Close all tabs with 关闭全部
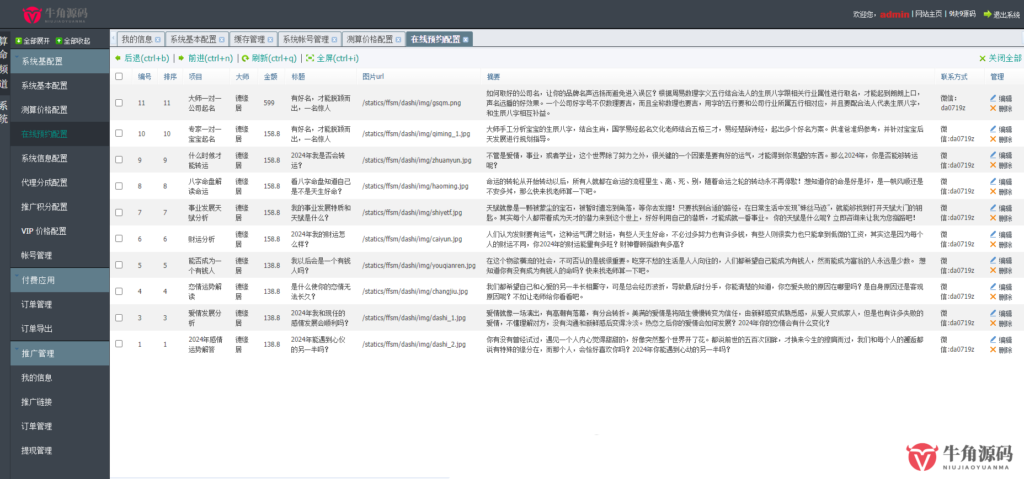 (x=1000, y=58)
